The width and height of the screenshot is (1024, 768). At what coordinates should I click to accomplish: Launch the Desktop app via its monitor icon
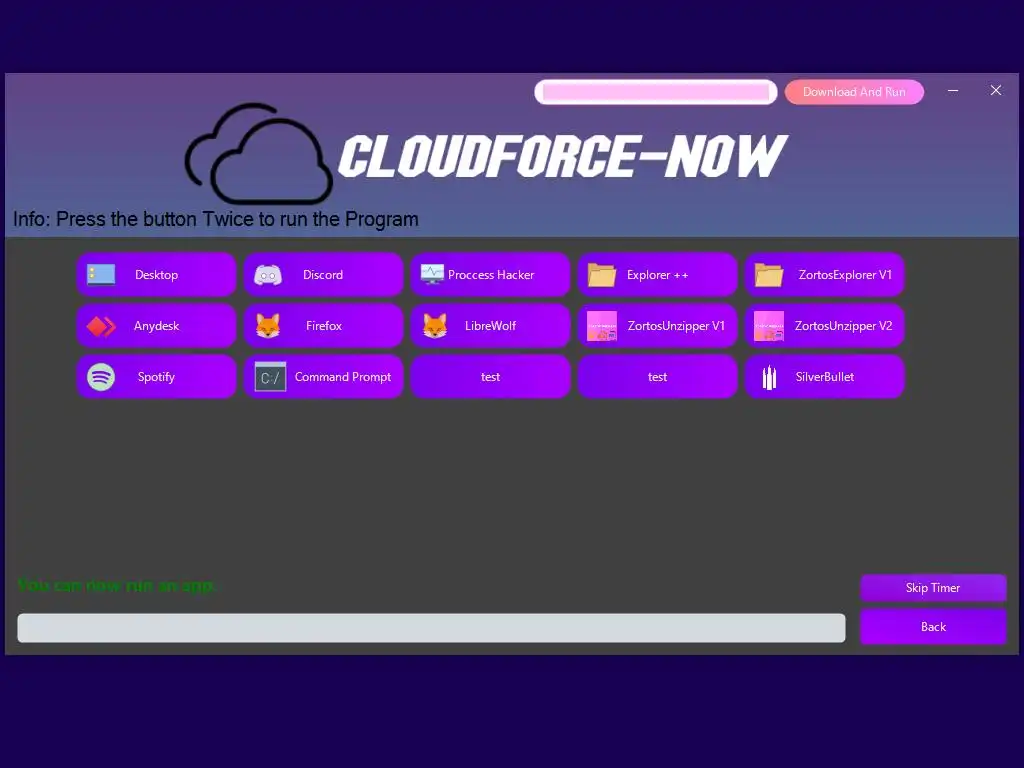coord(101,275)
